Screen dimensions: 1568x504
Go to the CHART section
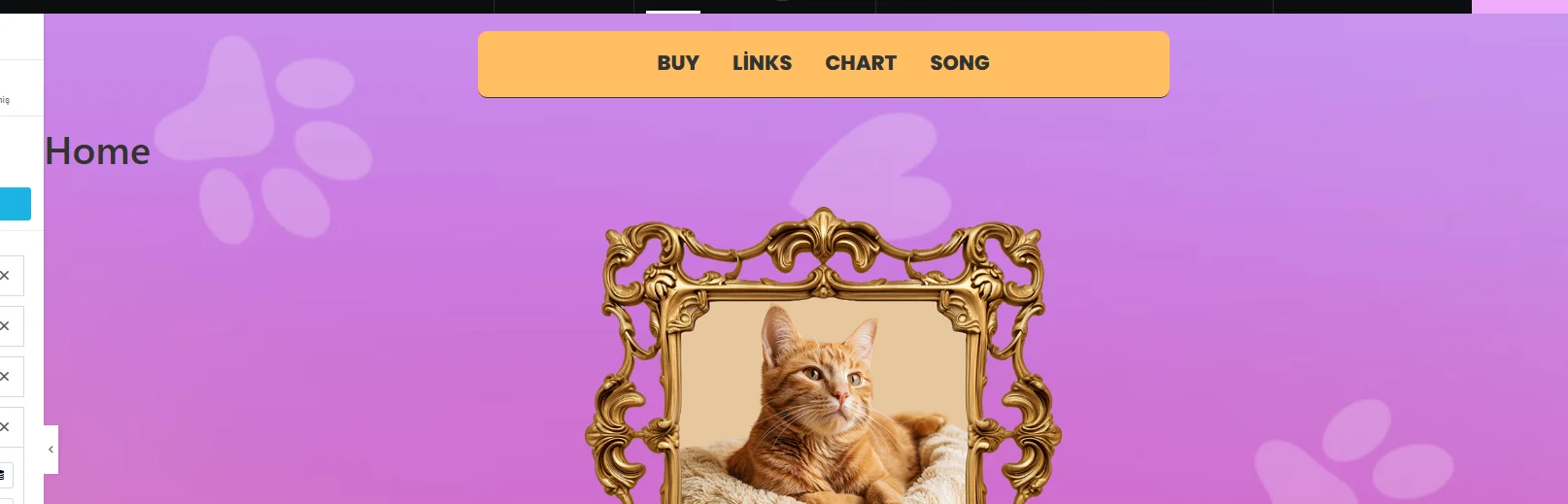coord(861,63)
